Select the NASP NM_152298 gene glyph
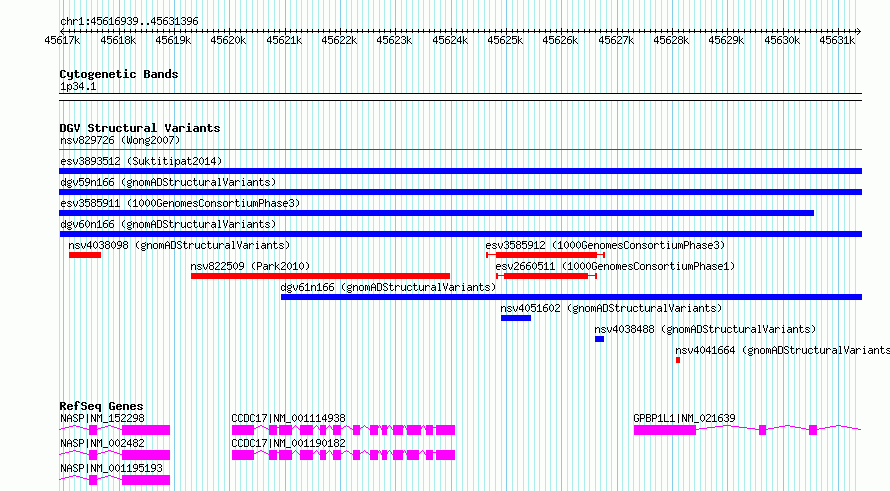 [x=115, y=430]
